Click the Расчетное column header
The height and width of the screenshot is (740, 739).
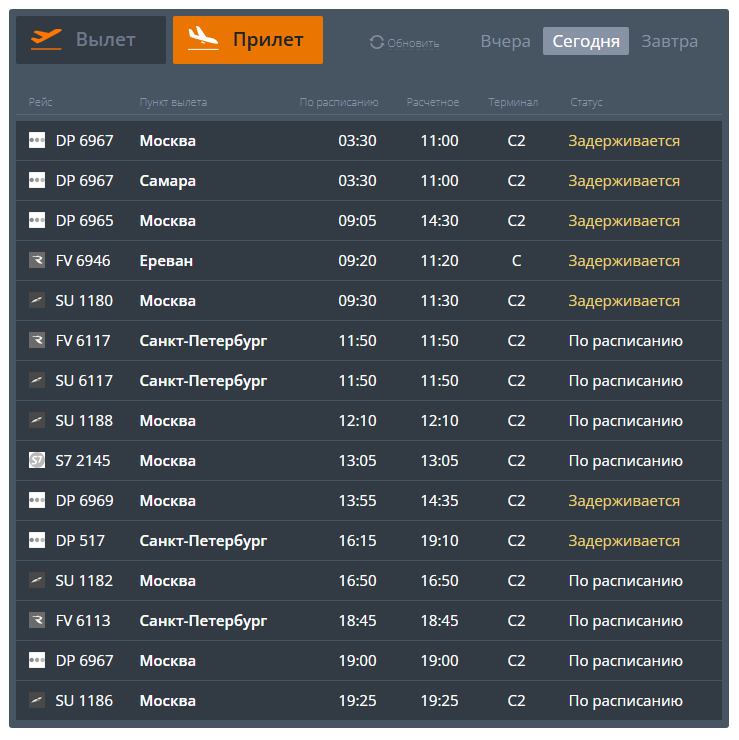click(x=433, y=102)
